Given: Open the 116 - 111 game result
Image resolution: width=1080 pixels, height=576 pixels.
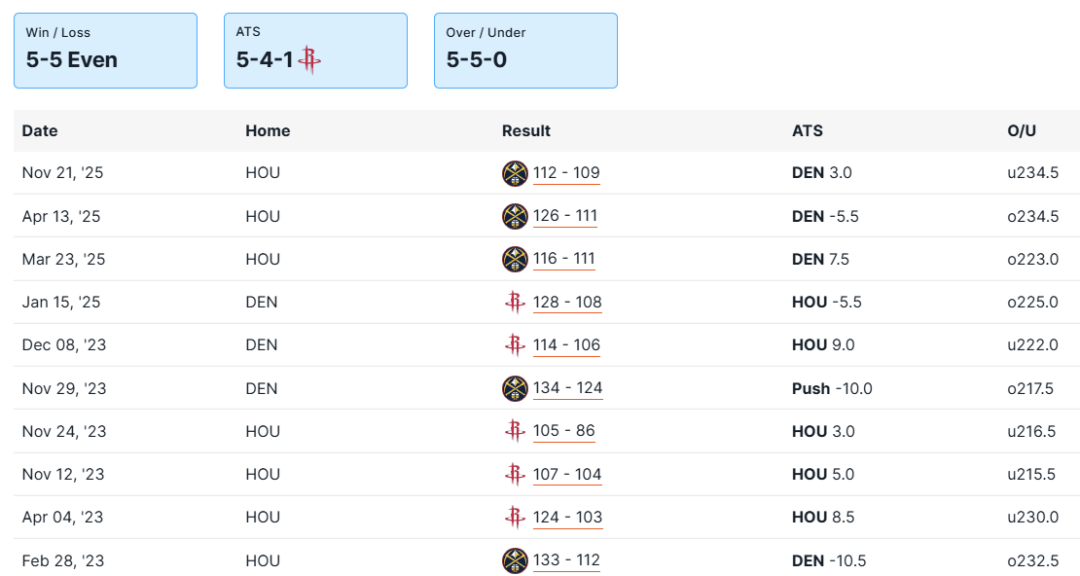Looking at the screenshot, I should [x=565, y=259].
